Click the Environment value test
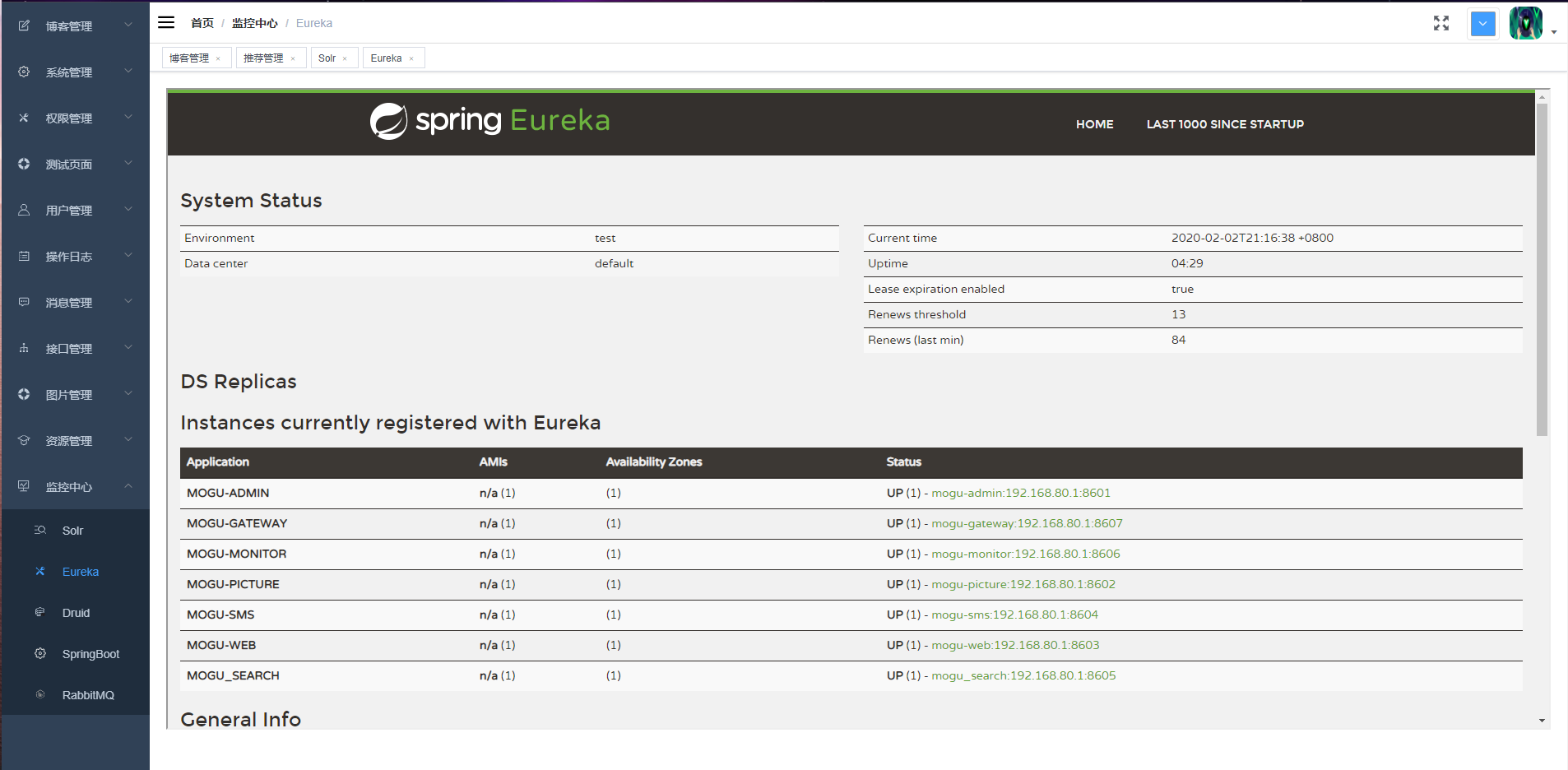This screenshot has height=770, width=1568. click(605, 238)
